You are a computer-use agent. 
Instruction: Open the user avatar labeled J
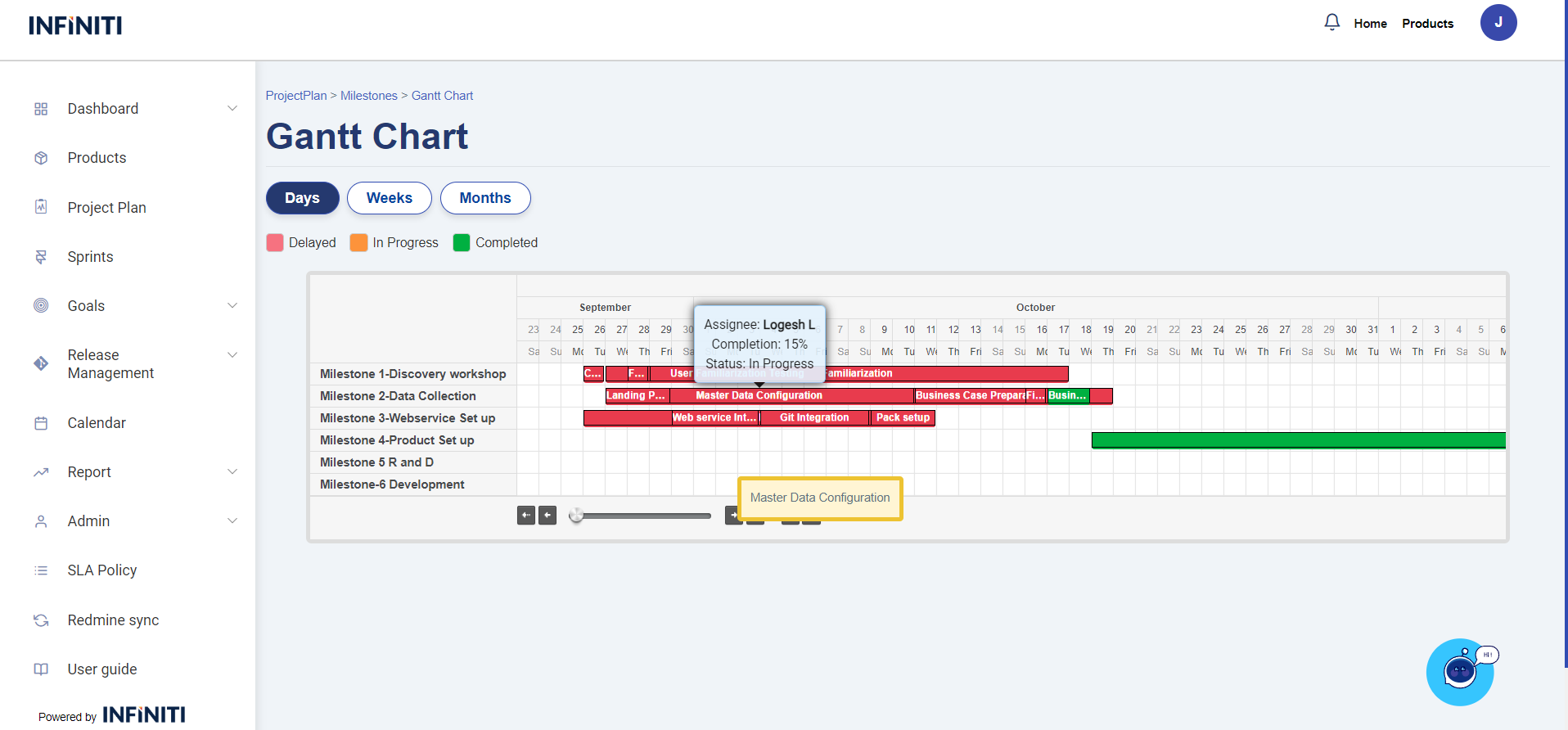tap(1498, 23)
